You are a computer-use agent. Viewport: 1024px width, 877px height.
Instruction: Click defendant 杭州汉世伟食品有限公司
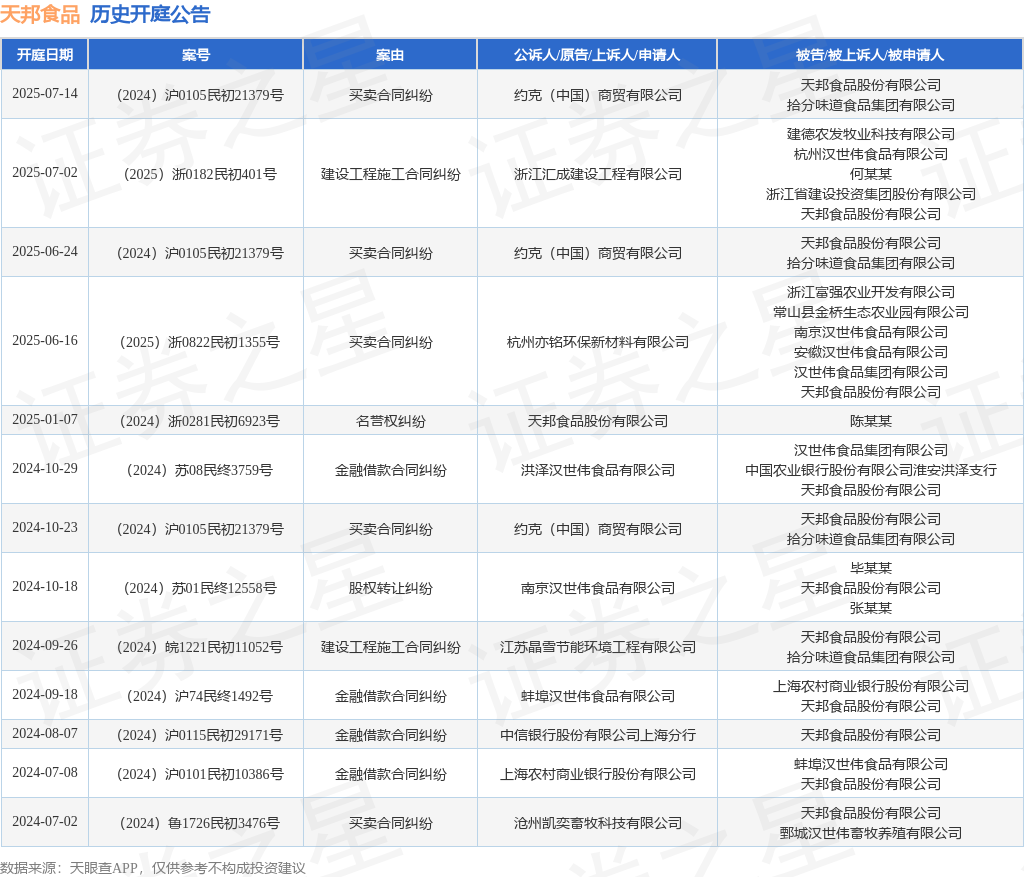pyautogui.click(x=871, y=154)
